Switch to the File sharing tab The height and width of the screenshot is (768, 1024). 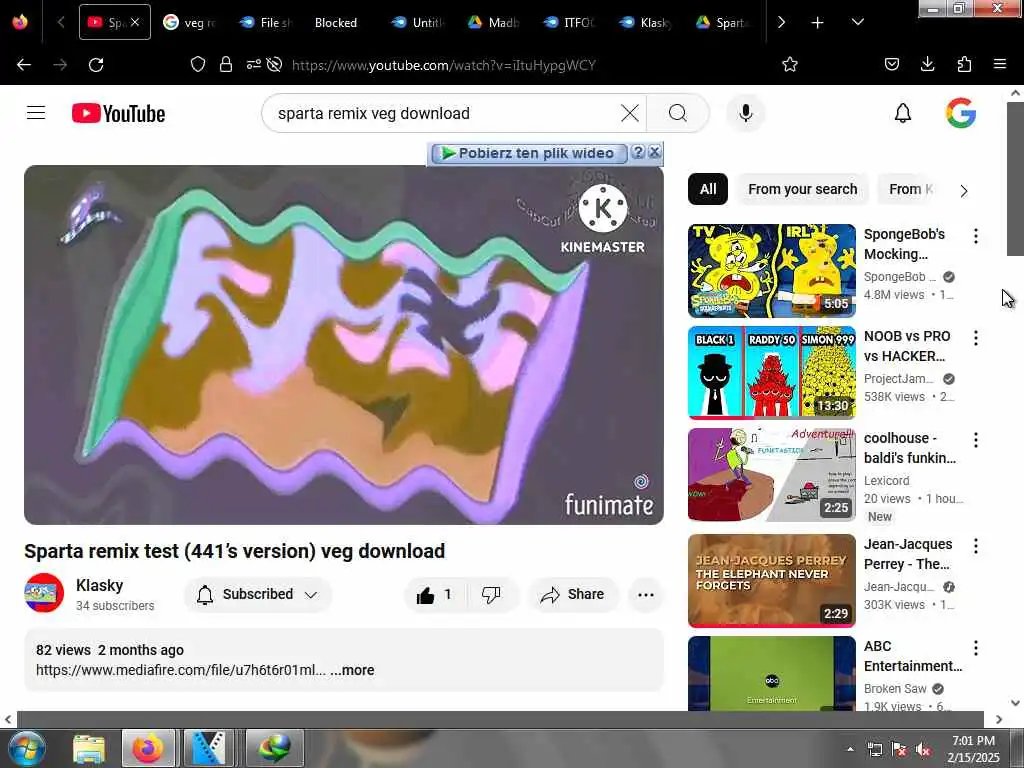pos(266,22)
